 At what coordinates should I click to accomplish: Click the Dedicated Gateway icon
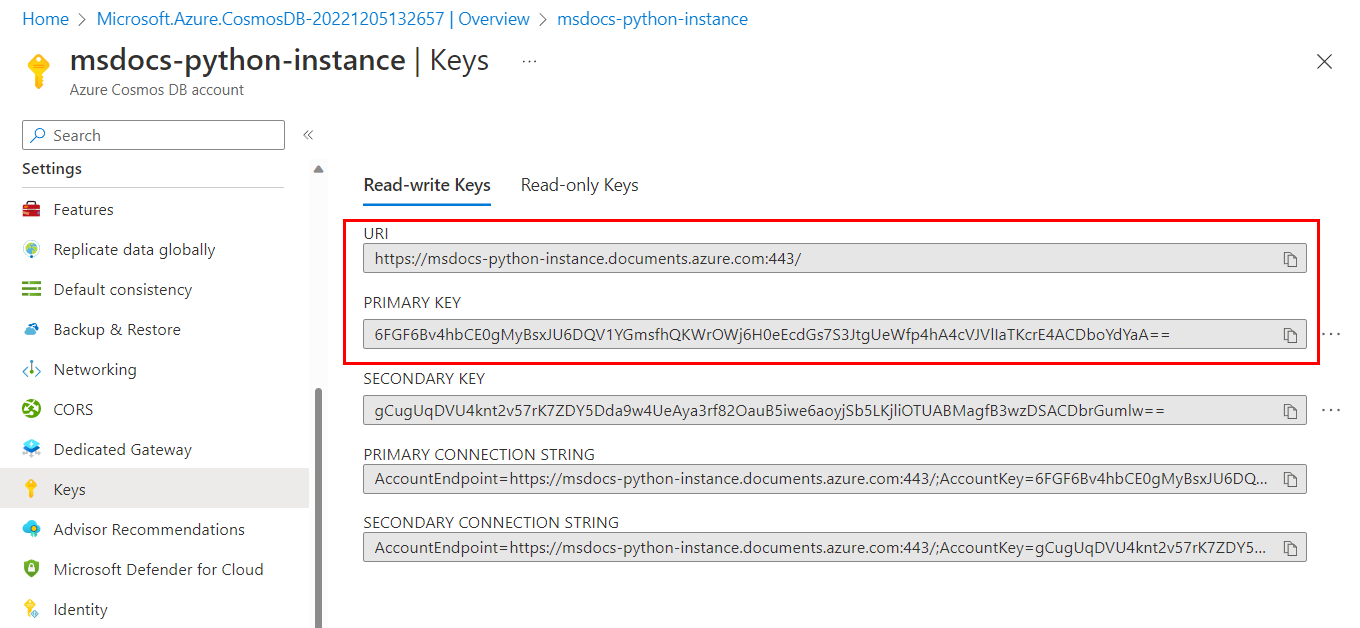[x=32, y=450]
